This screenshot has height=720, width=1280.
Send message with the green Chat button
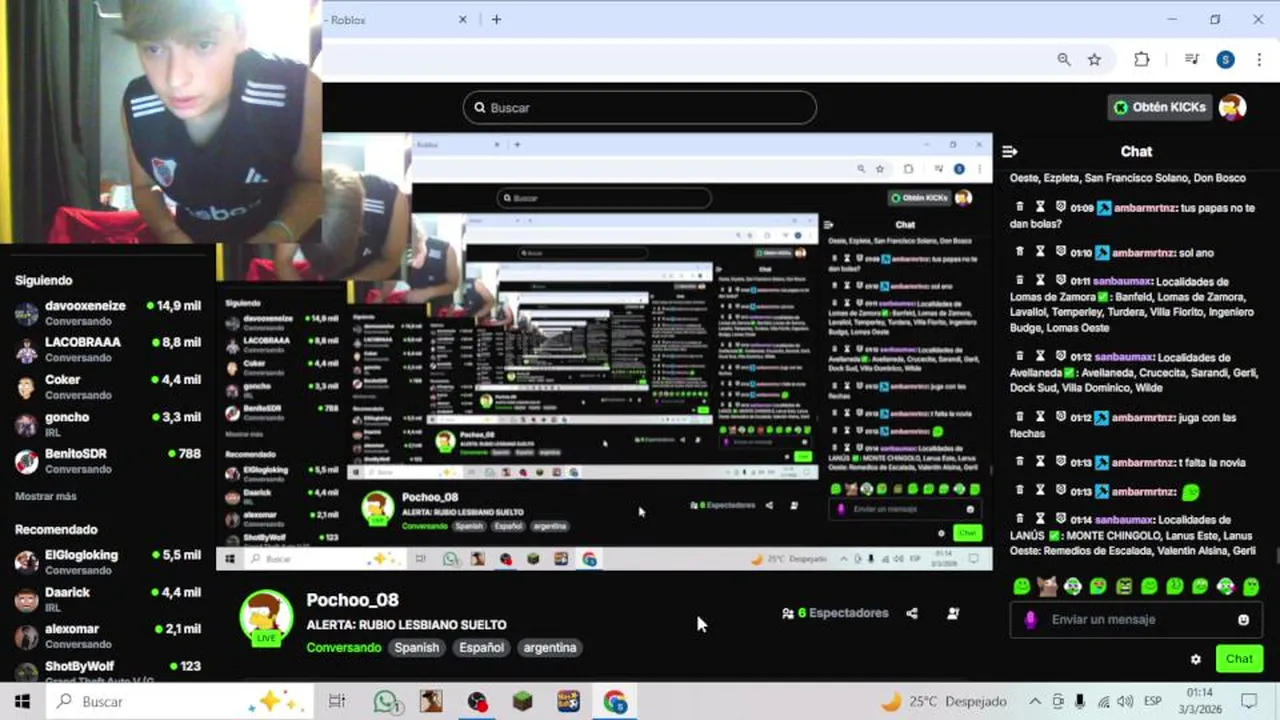tap(1239, 659)
